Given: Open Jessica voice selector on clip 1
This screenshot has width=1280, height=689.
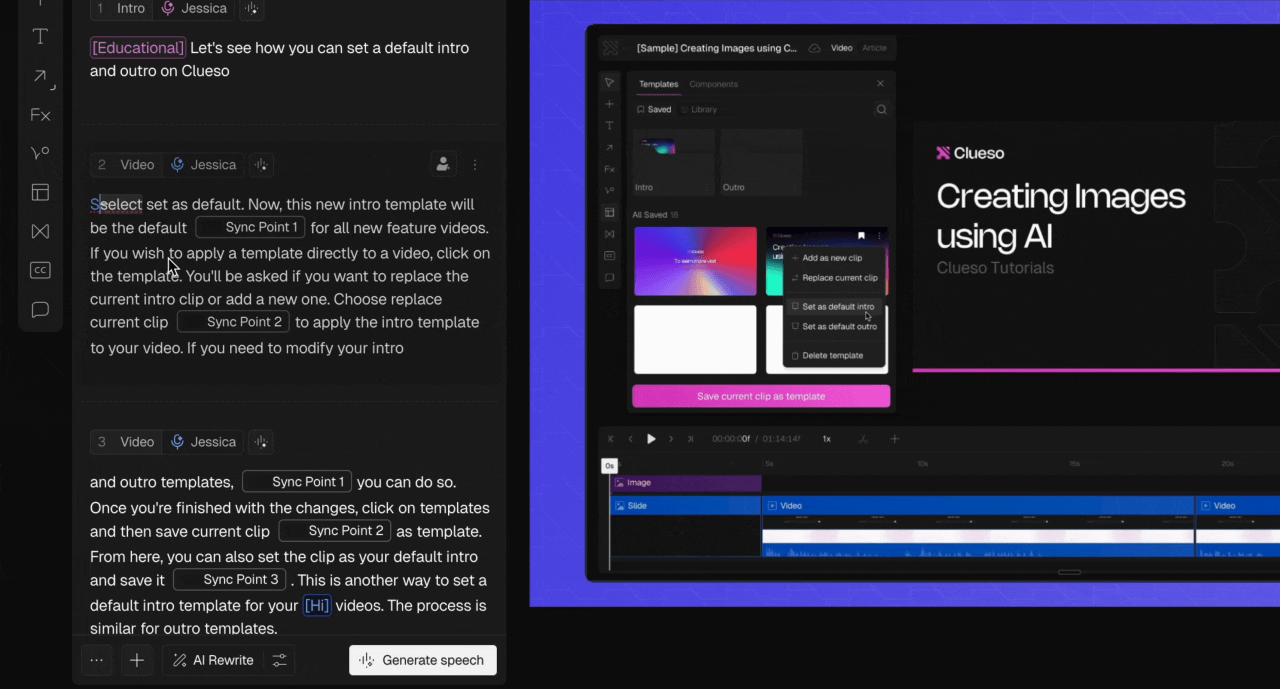Looking at the screenshot, I should coord(193,8).
